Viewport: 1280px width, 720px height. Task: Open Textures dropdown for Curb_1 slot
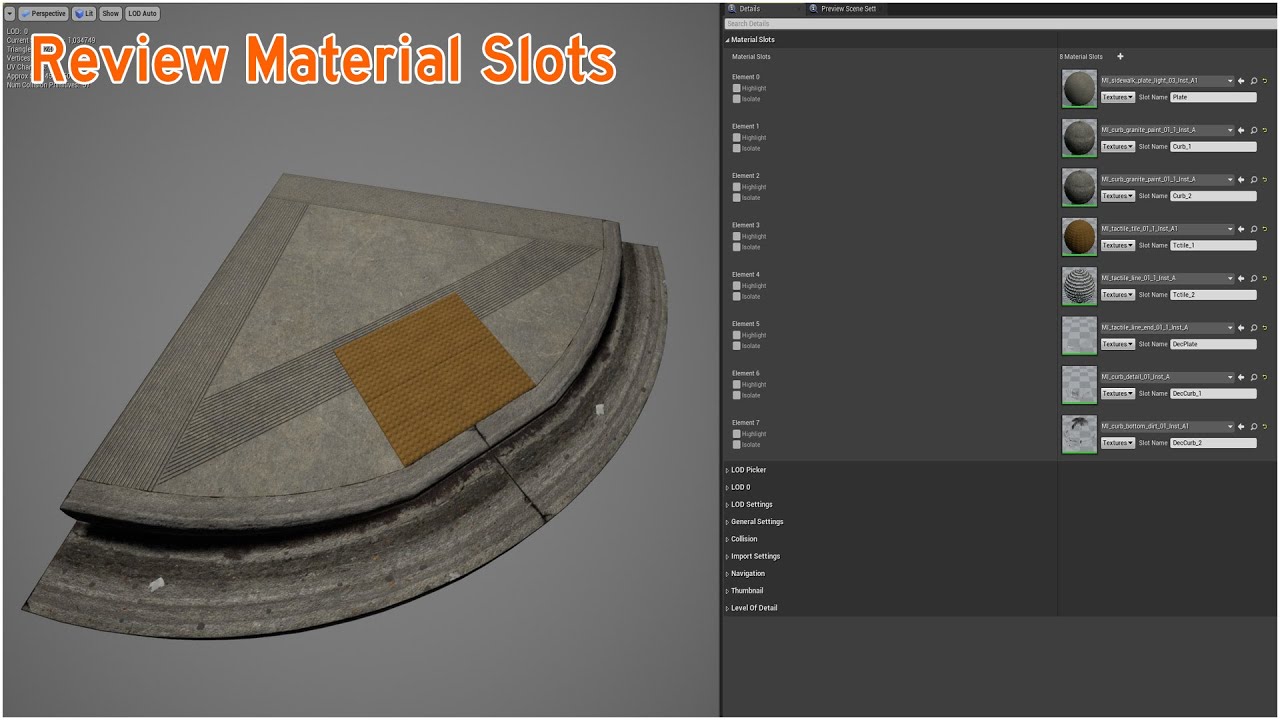pos(1117,147)
